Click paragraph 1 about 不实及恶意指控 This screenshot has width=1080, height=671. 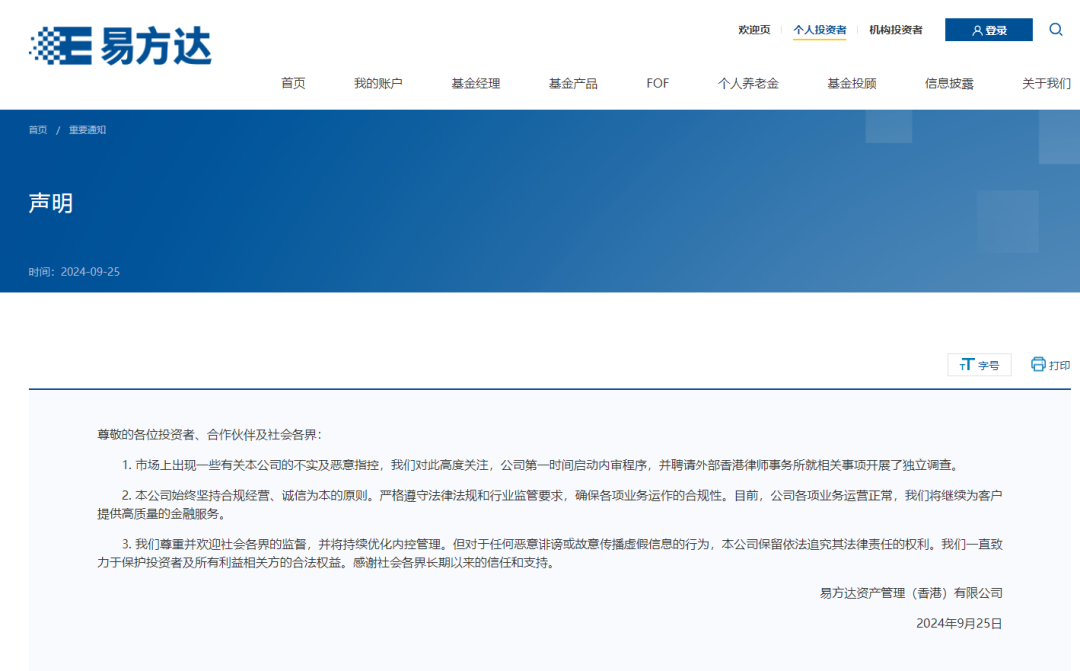541,465
